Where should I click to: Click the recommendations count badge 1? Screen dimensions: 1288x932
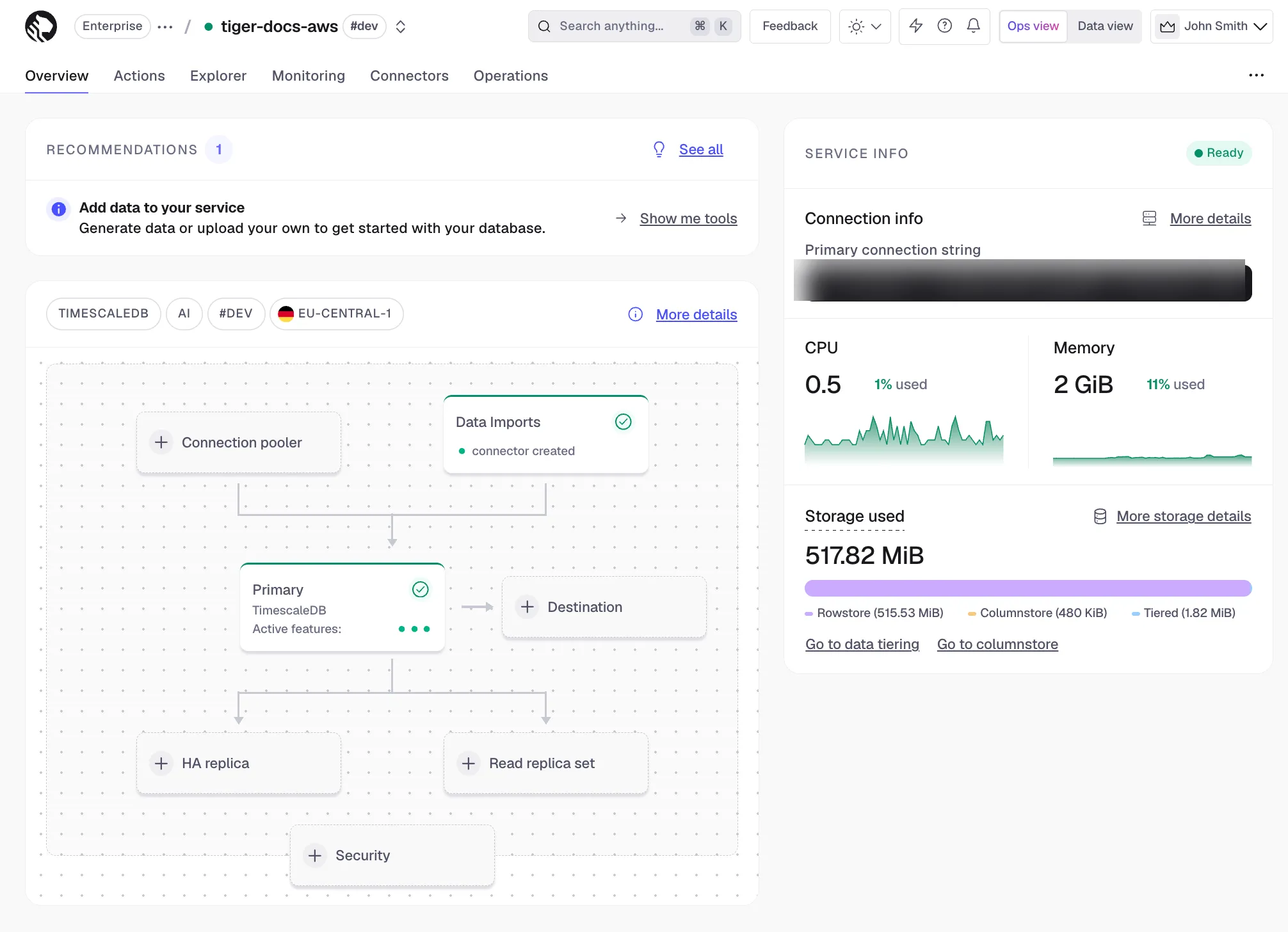pyautogui.click(x=219, y=150)
